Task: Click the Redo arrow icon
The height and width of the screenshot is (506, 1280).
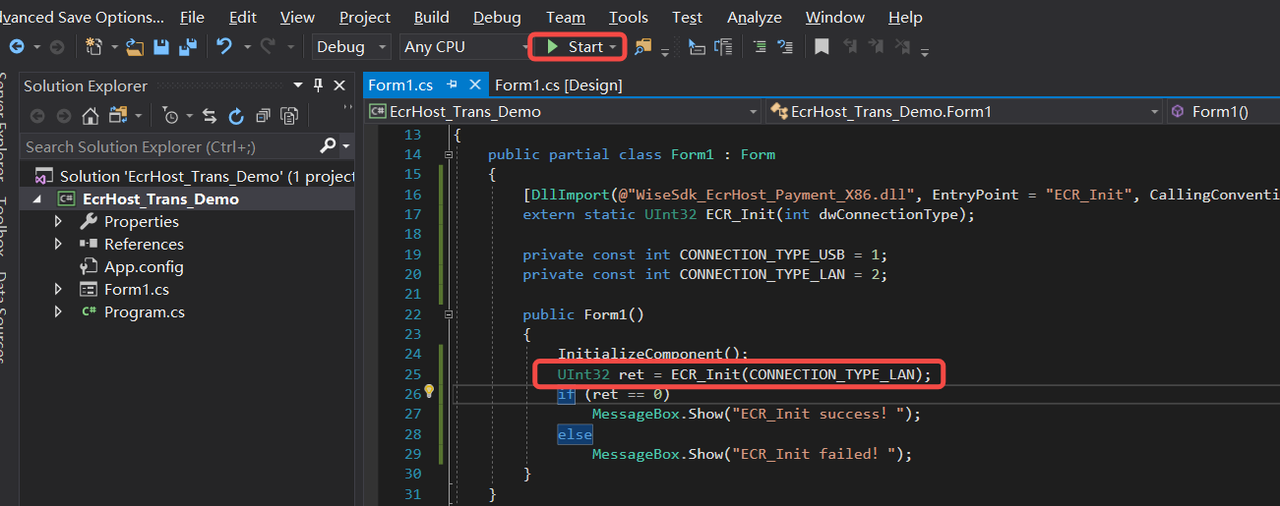Action: 268,47
